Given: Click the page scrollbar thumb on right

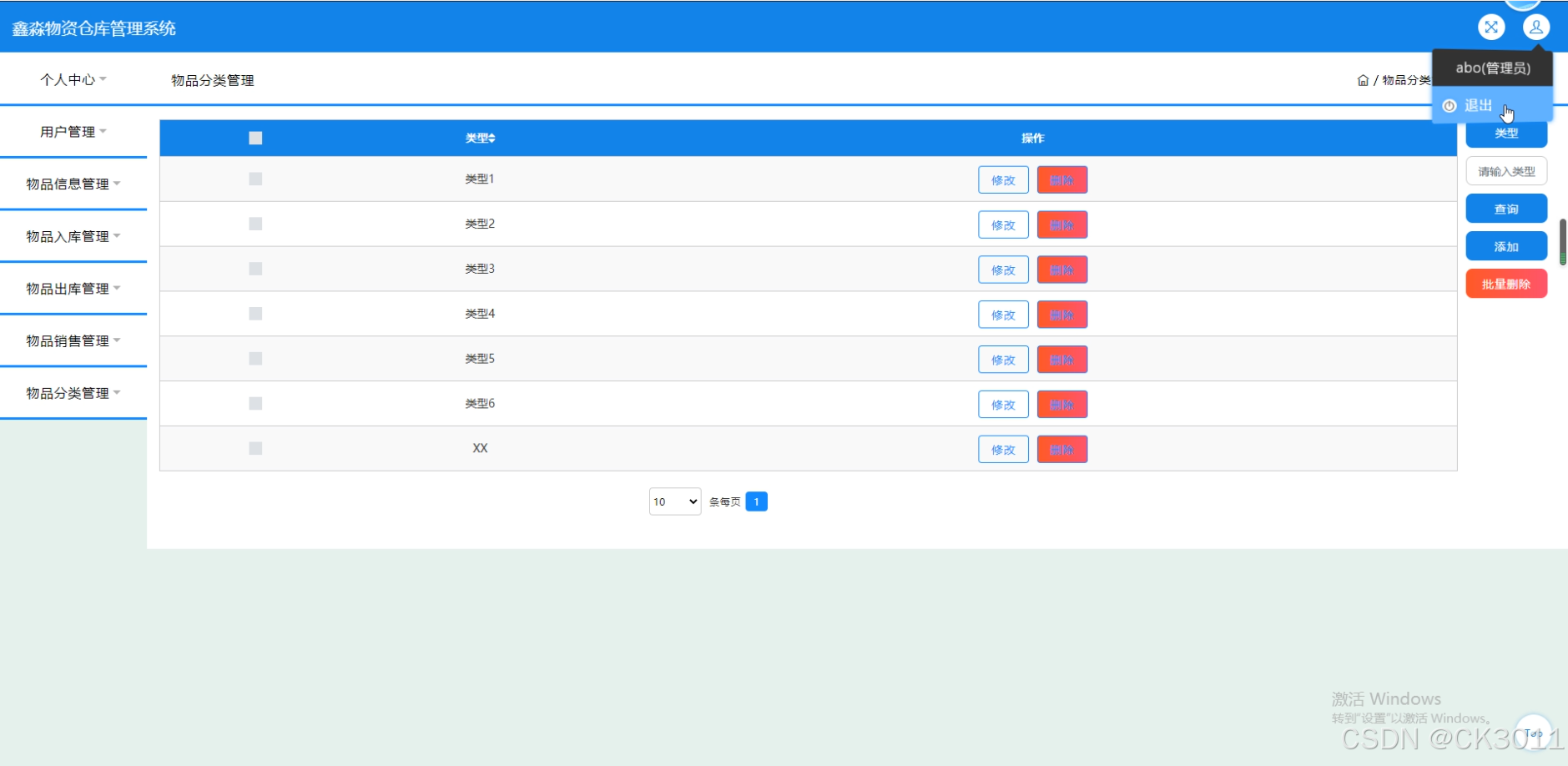Looking at the screenshot, I should tap(1562, 241).
